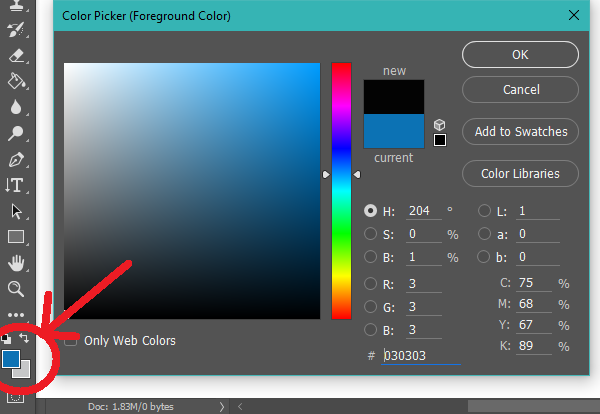Click Add to Swatches
Image resolution: width=600 pixels, height=414 pixels.
pyautogui.click(x=520, y=132)
